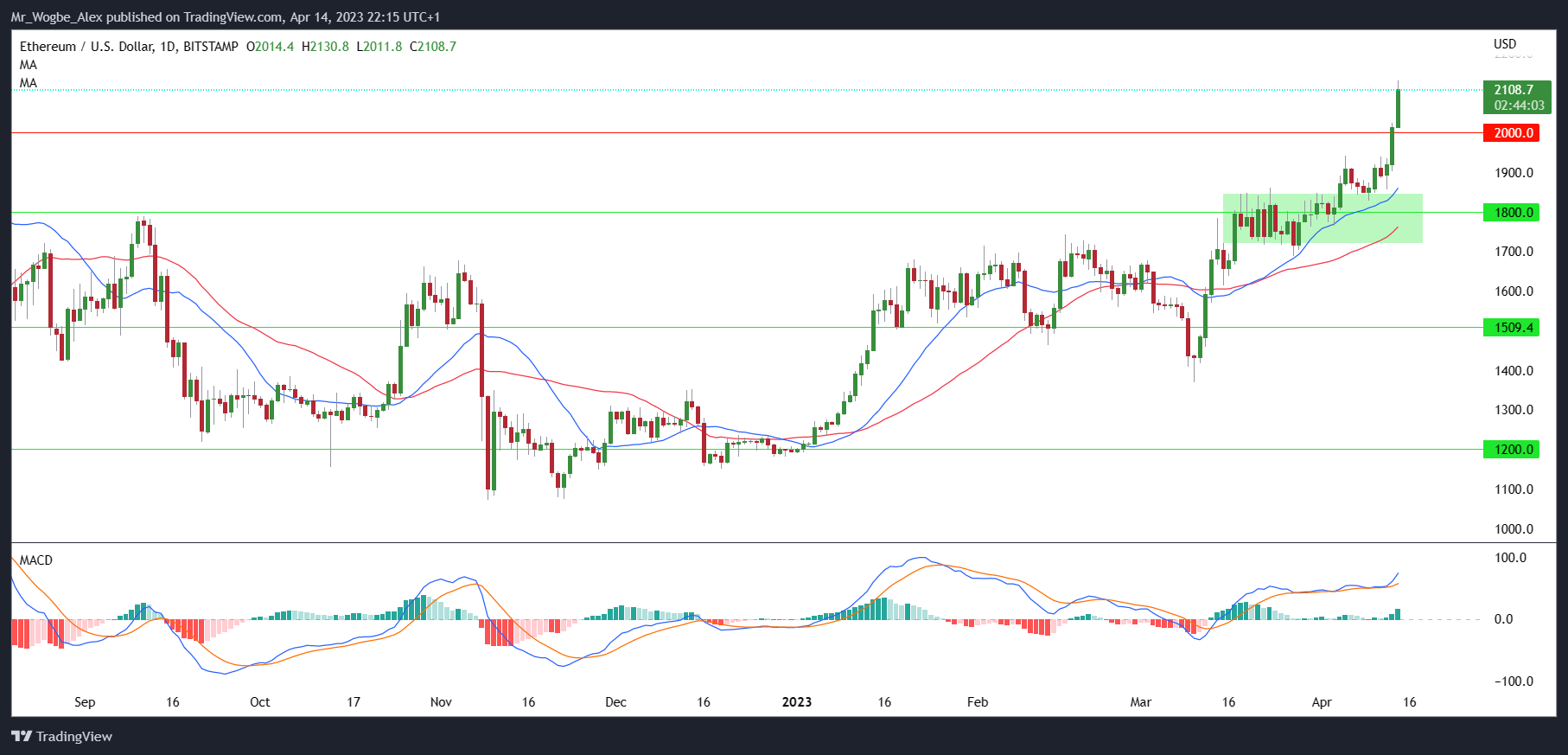Click the first MA indicator label
Image resolution: width=1568 pixels, height=755 pixels.
point(29,65)
